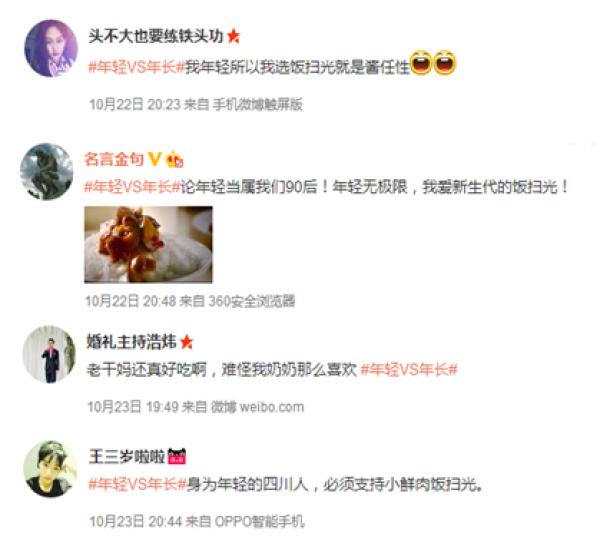Click #年轻VS年长# hashtag in 婚礼主持浩炜's post
The width and height of the screenshot is (600, 556).
coord(409,370)
